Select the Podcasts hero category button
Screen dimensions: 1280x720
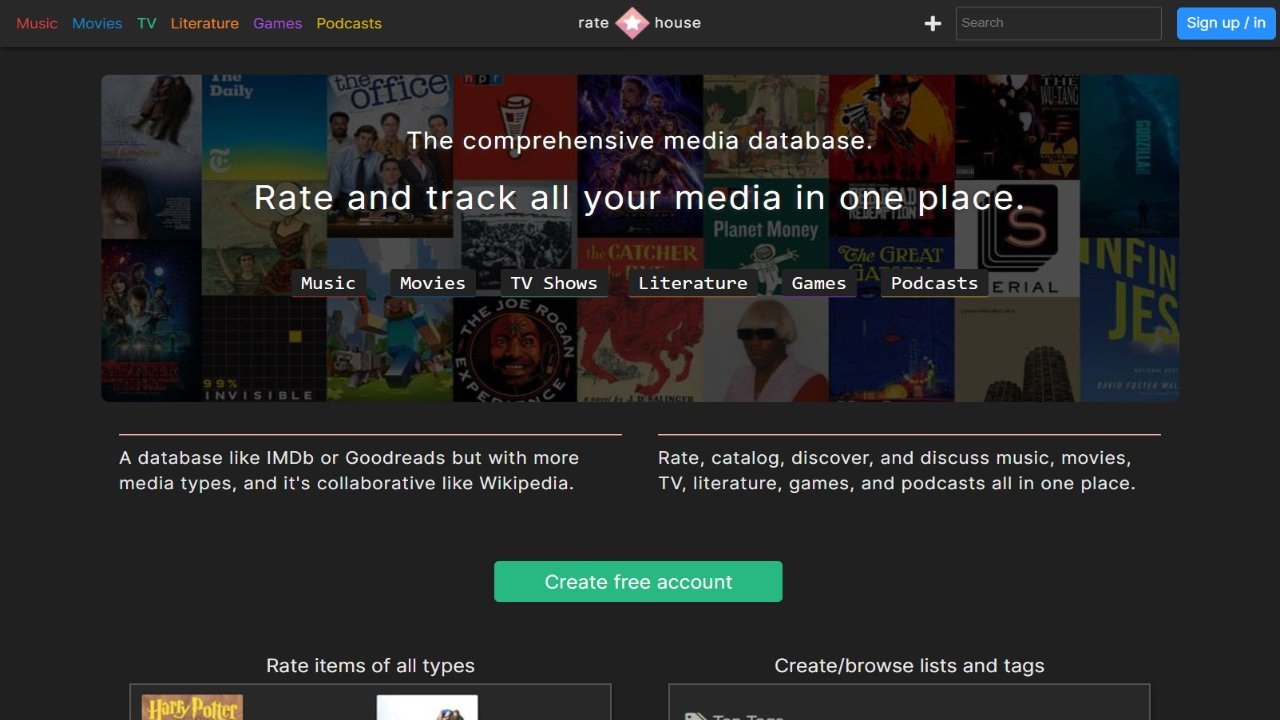[x=935, y=283]
